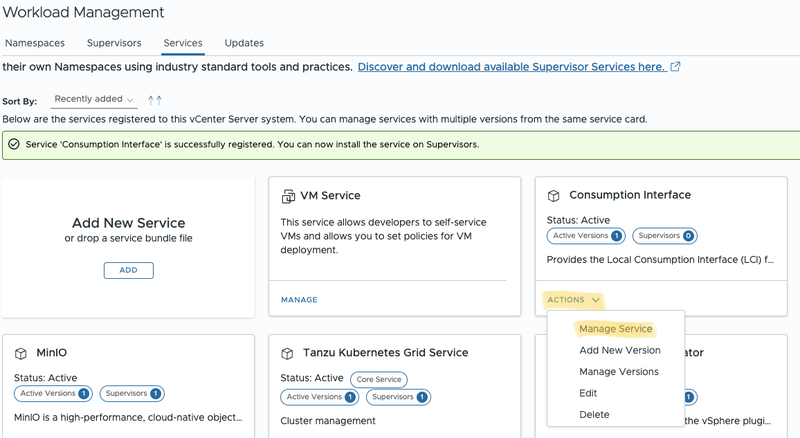Click MANAGE on the VM Service card
This screenshot has height=438, width=800.
(299, 299)
